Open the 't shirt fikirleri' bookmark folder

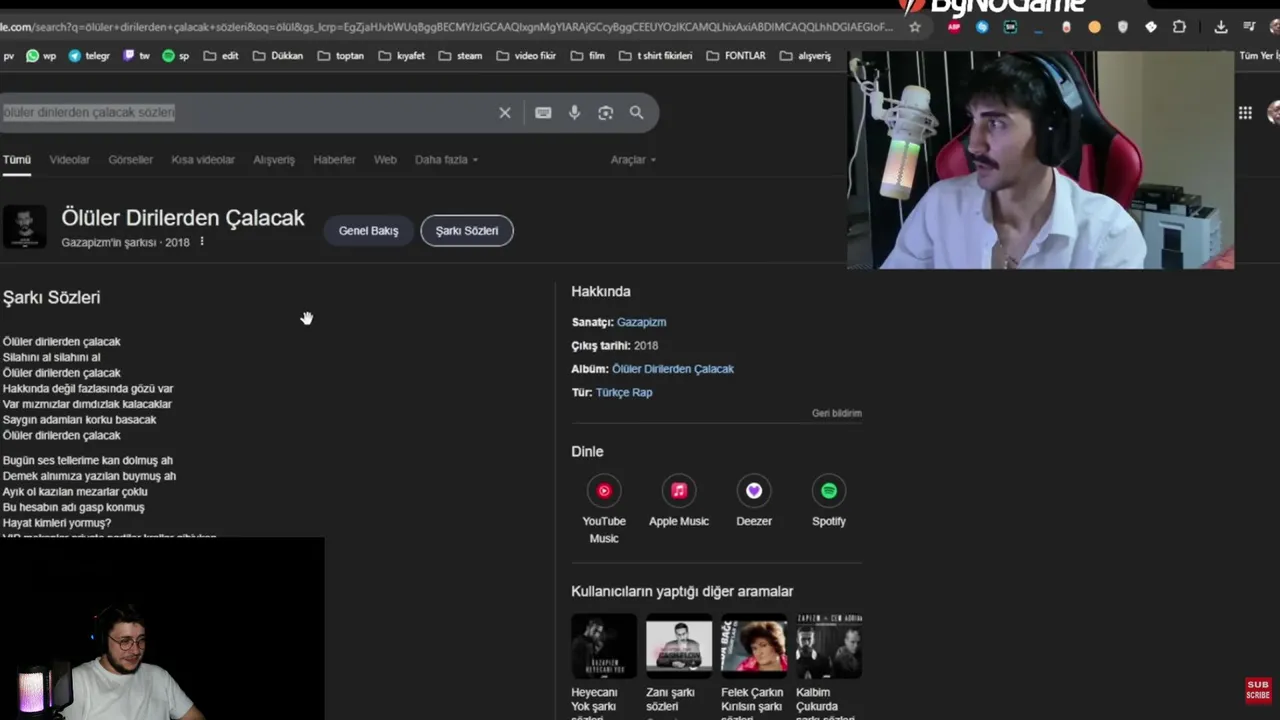point(656,56)
